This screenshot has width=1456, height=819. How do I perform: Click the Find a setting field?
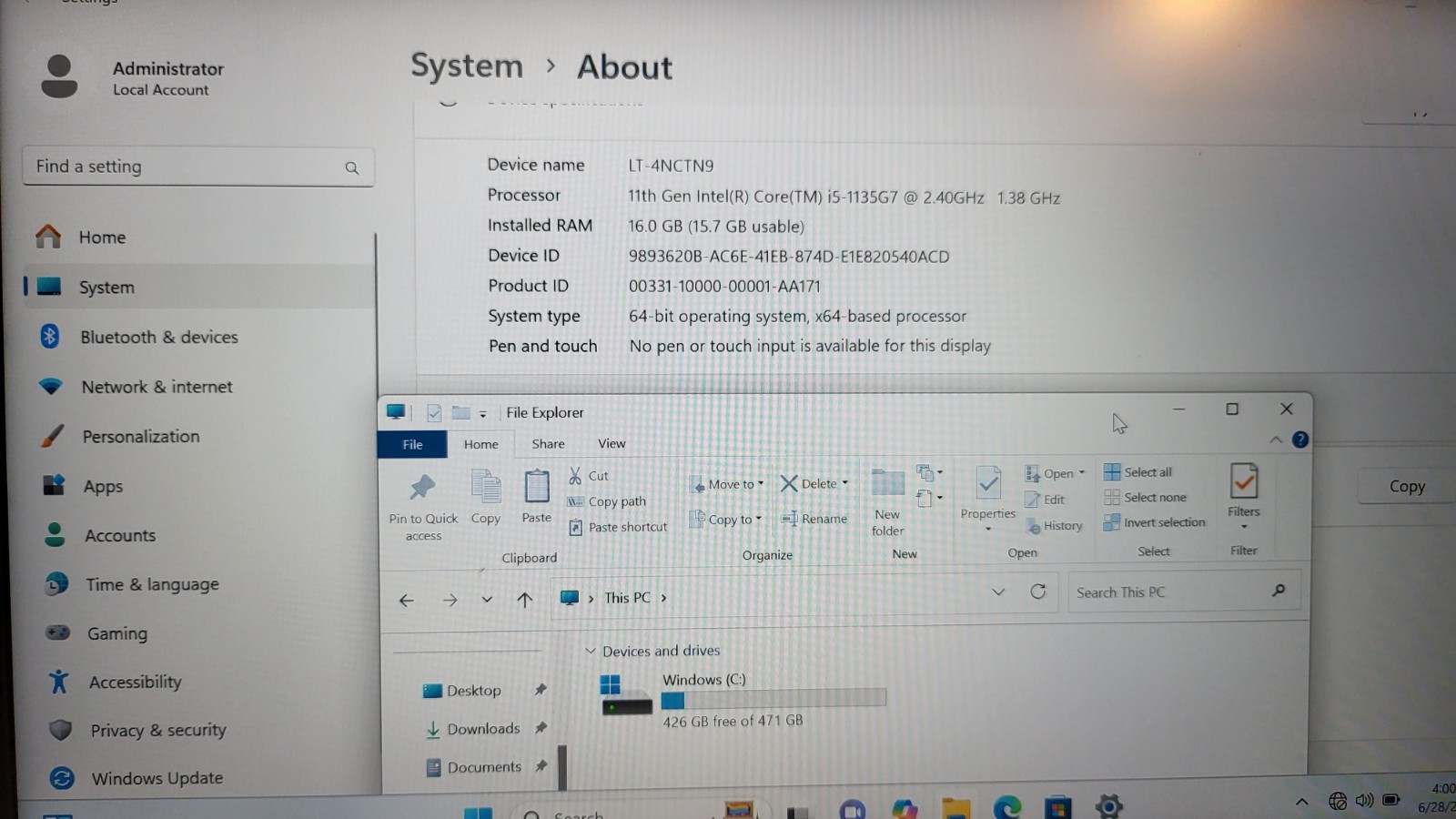[x=198, y=167]
